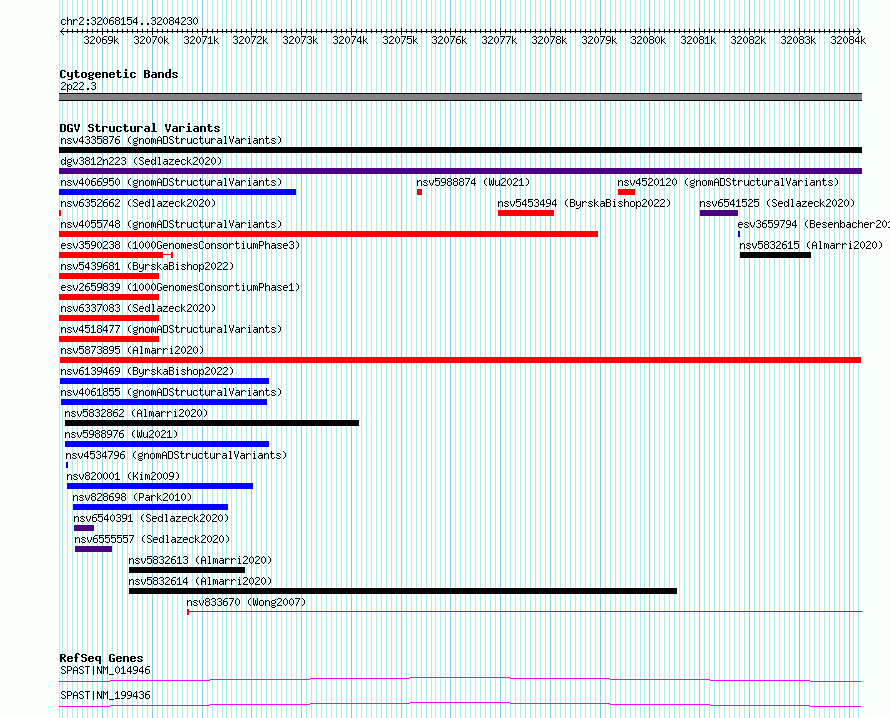
Task: Select the blue nsv828698 variant bar
Action: [150, 507]
